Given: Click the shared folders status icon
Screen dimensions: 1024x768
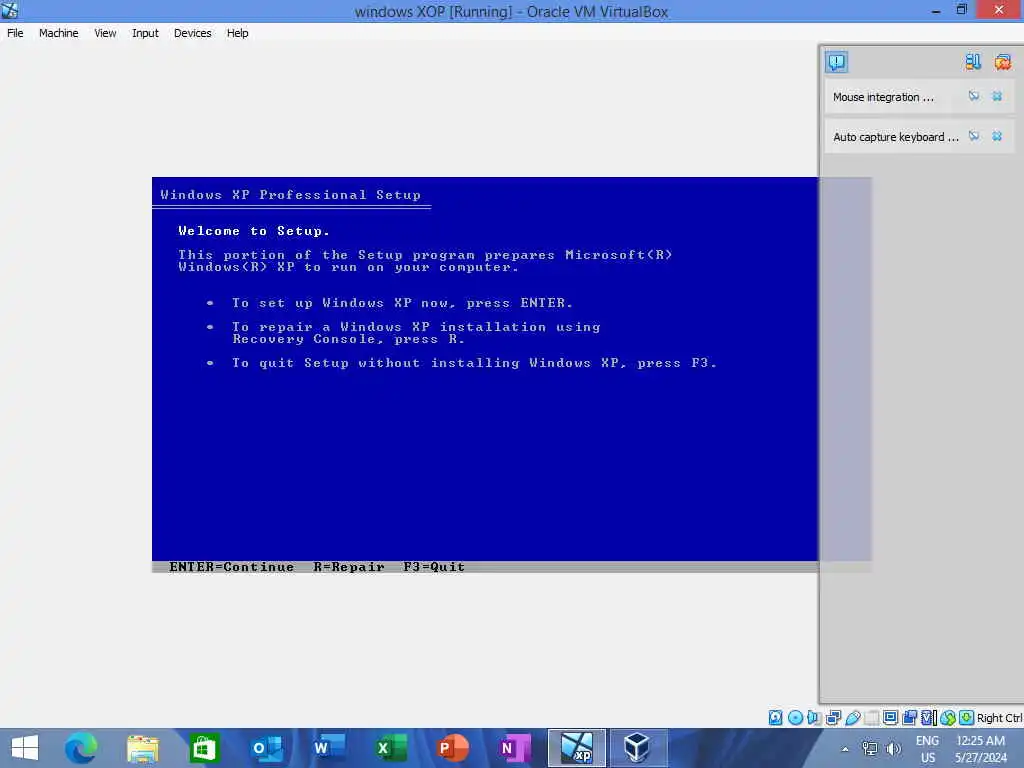Looking at the screenshot, I should [871, 718].
